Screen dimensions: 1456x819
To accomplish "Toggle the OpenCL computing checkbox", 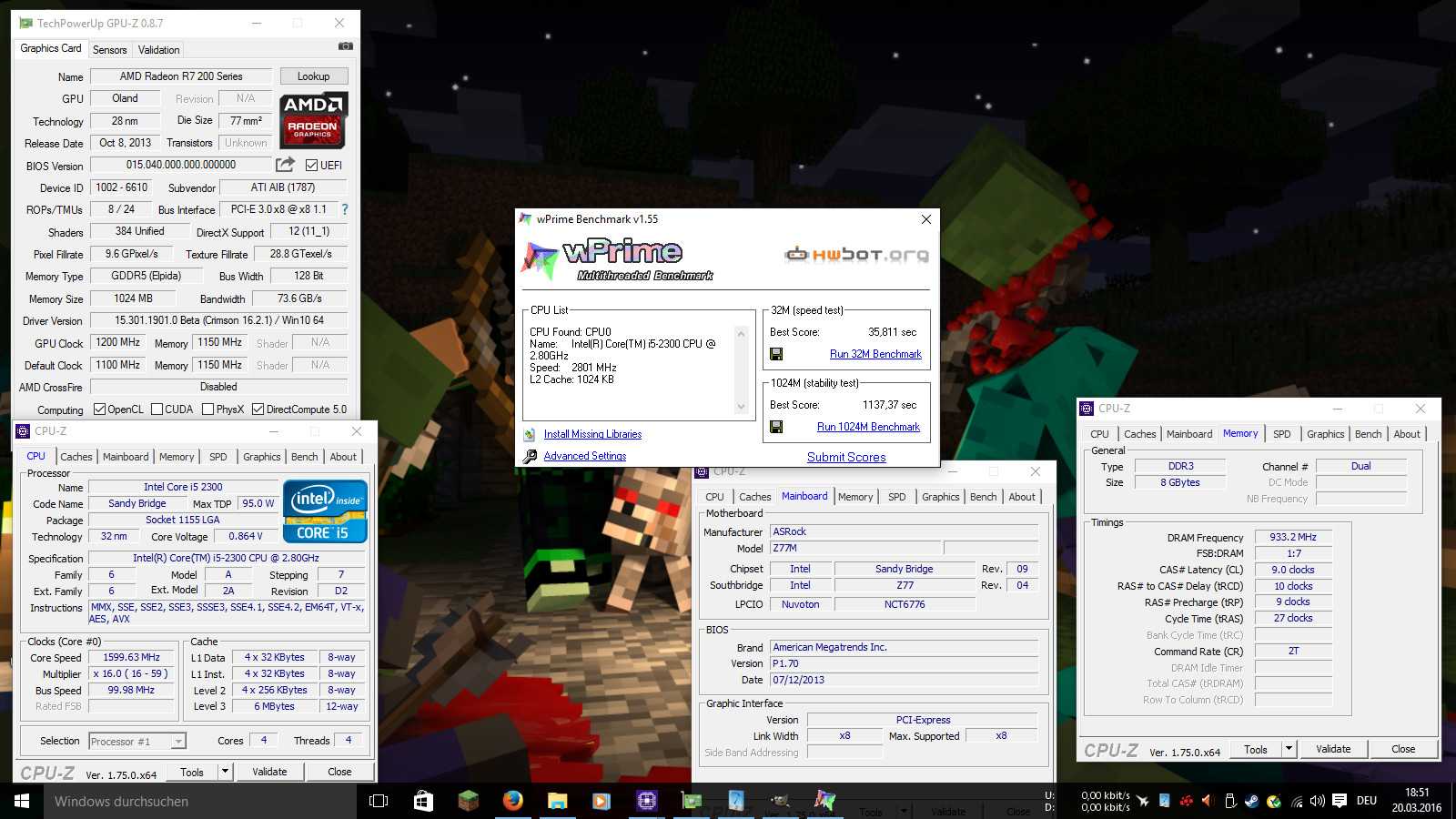I will tap(99, 409).
